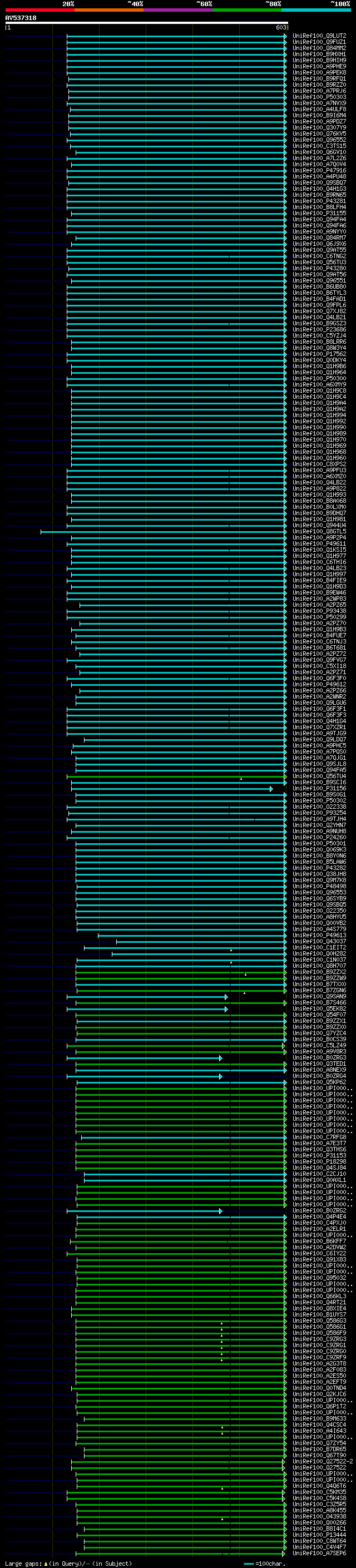Select hit UniRef100_Q3TED1

tap(319, 1064)
